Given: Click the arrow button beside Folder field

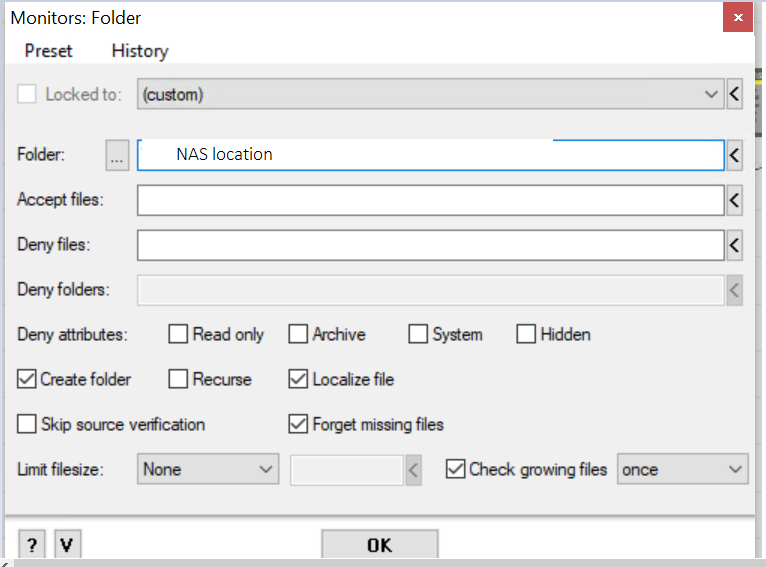Looking at the screenshot, I should click(734, 155).
